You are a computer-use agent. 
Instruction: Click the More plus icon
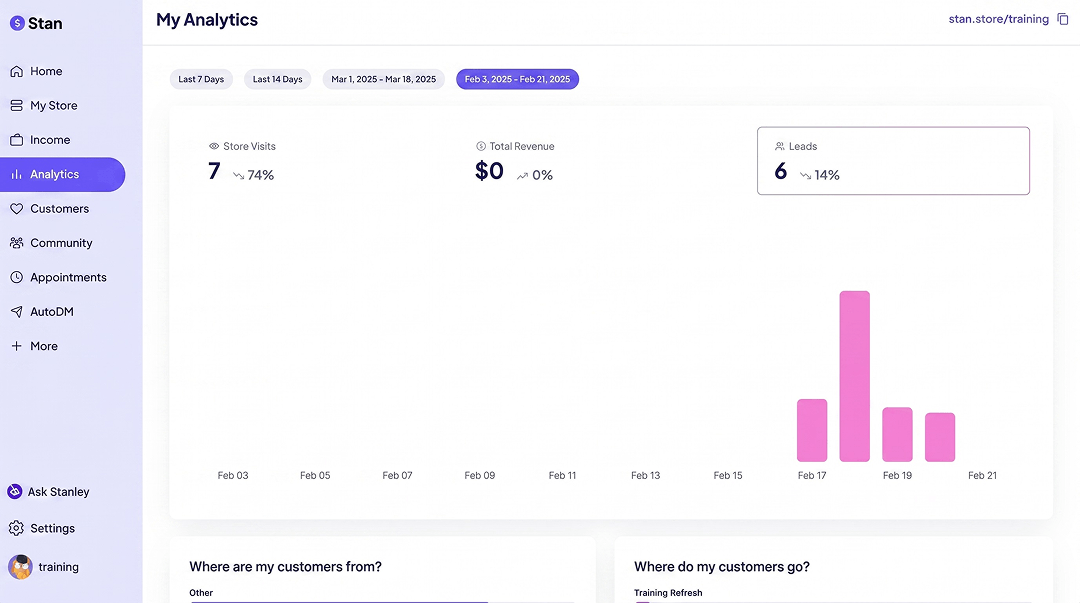(17, 346)
